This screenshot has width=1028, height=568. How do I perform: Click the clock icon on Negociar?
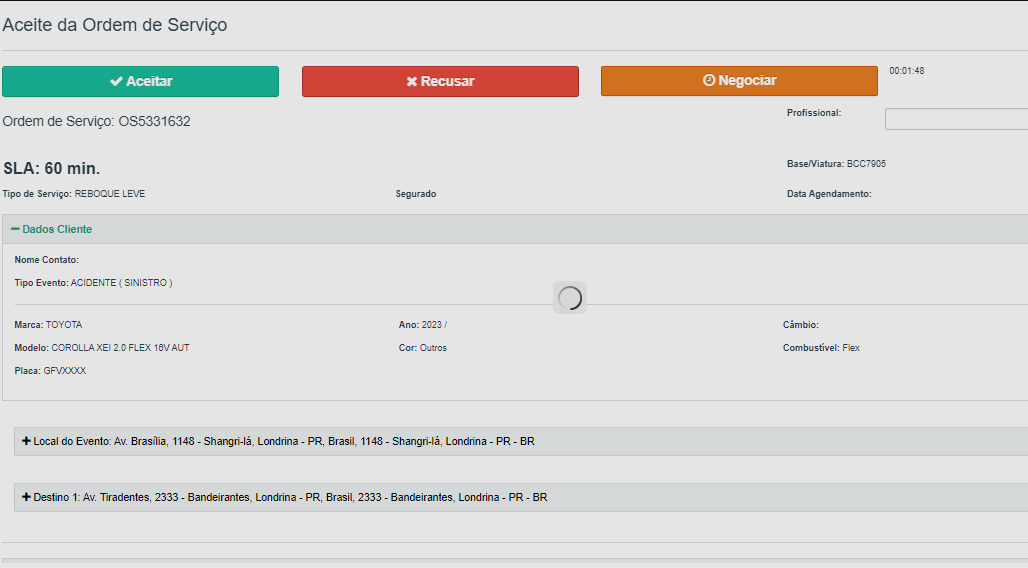click(x=709, y=80)
